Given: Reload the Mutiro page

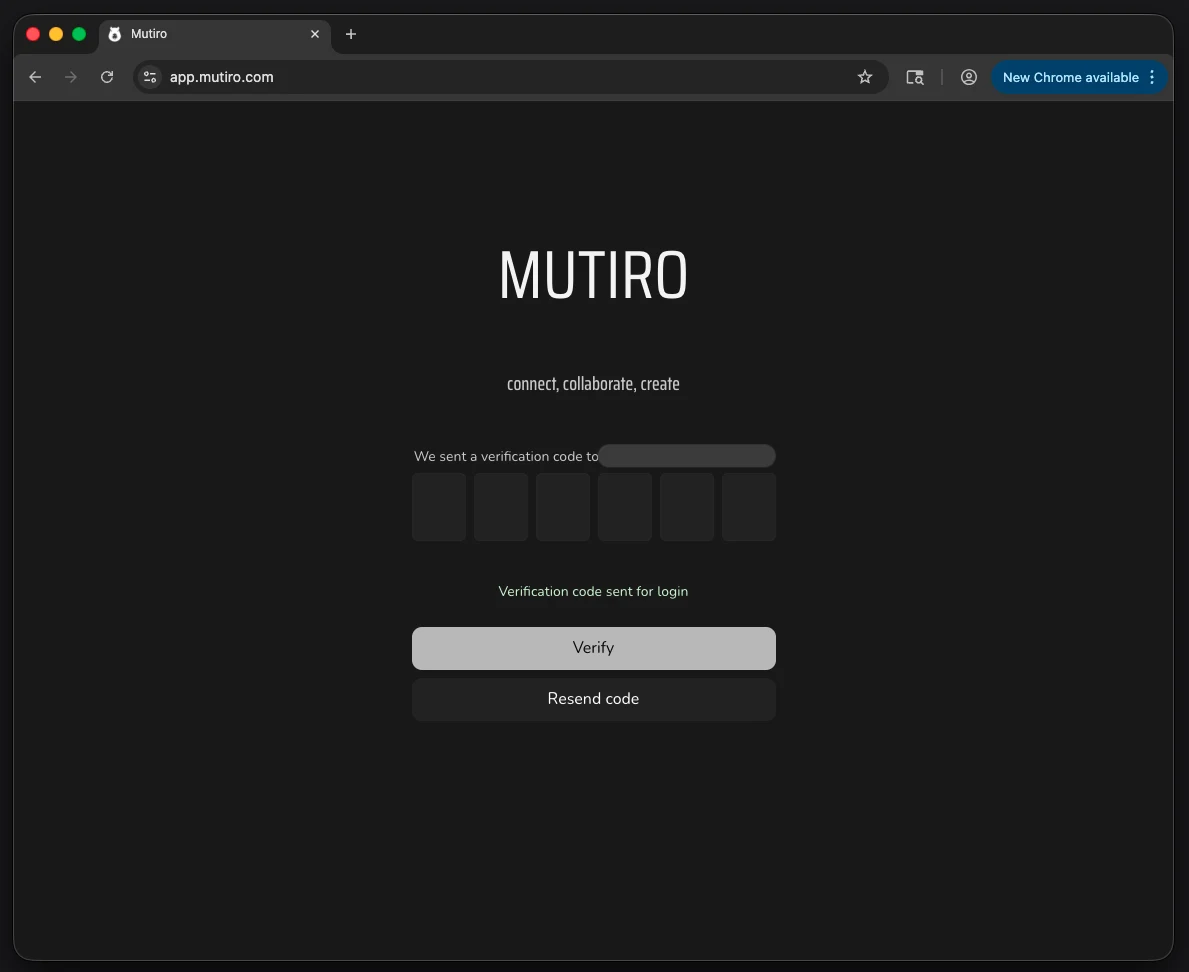Looking at the screenshot, I should click(107, 77).
